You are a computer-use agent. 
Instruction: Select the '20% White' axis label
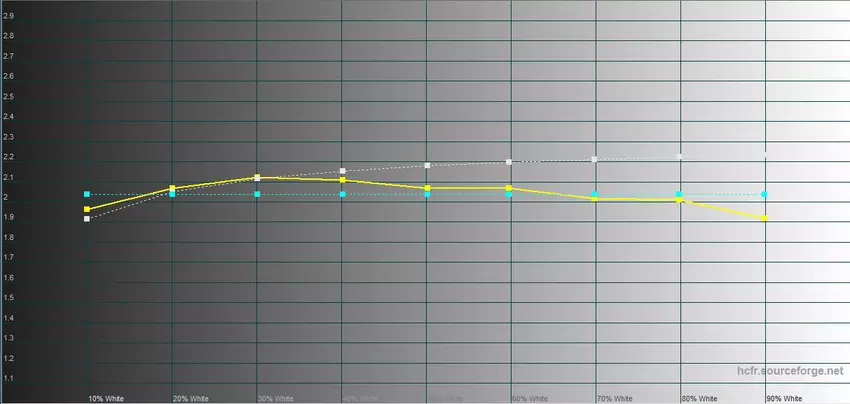(190, 397)
